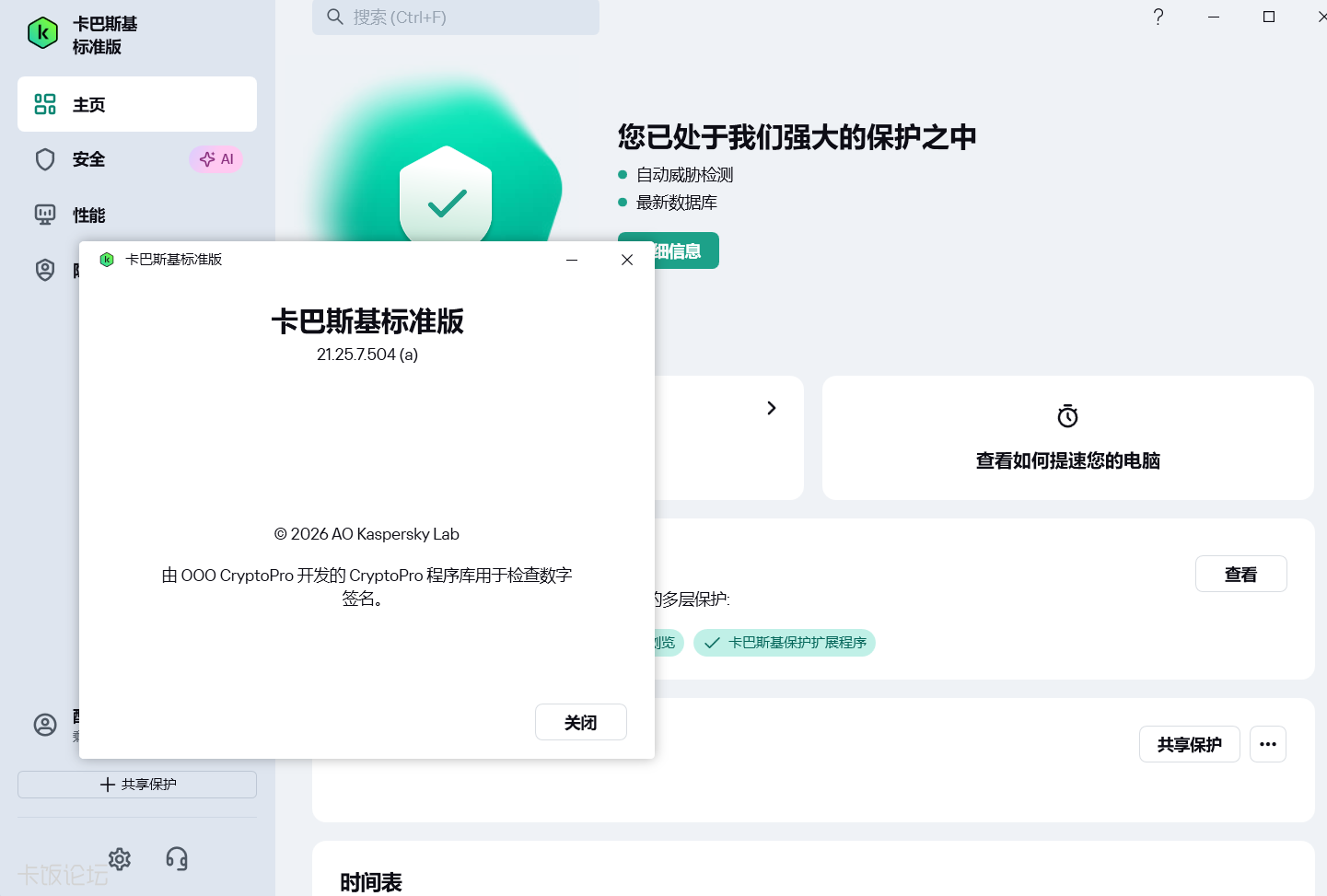Click the version text 21.25.7.504 (a)
The image size is (1327, 896).
(x=367, y=355)
